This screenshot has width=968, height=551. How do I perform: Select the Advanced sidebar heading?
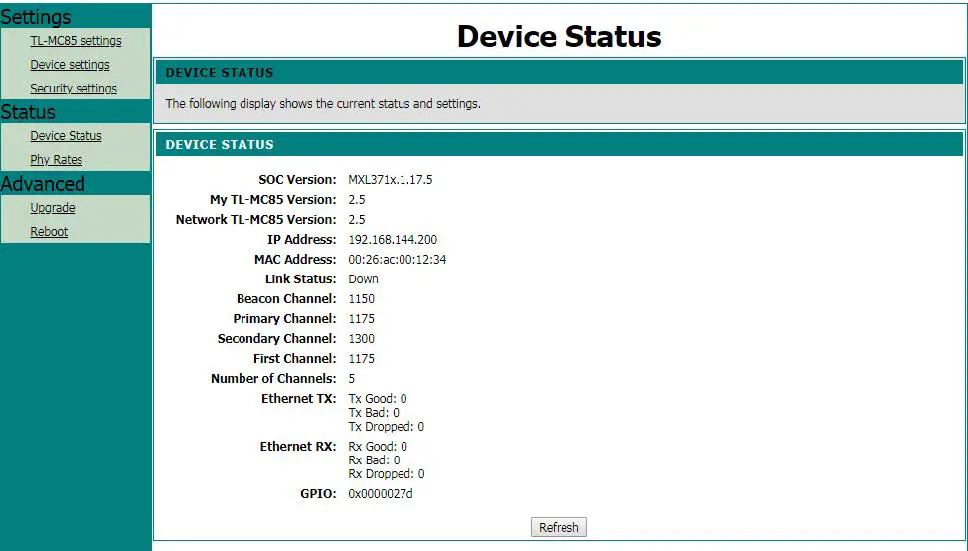pos(43,184)
